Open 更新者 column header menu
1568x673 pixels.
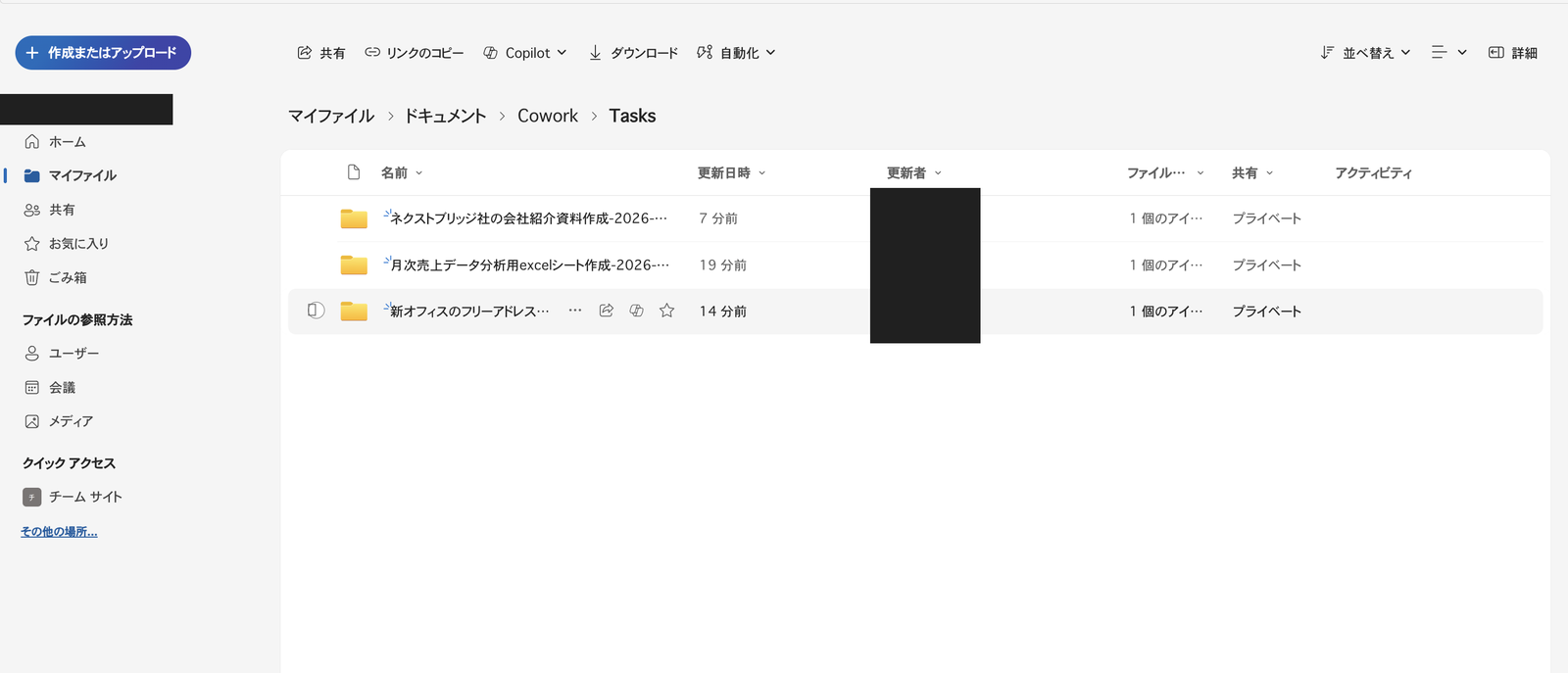914,172
